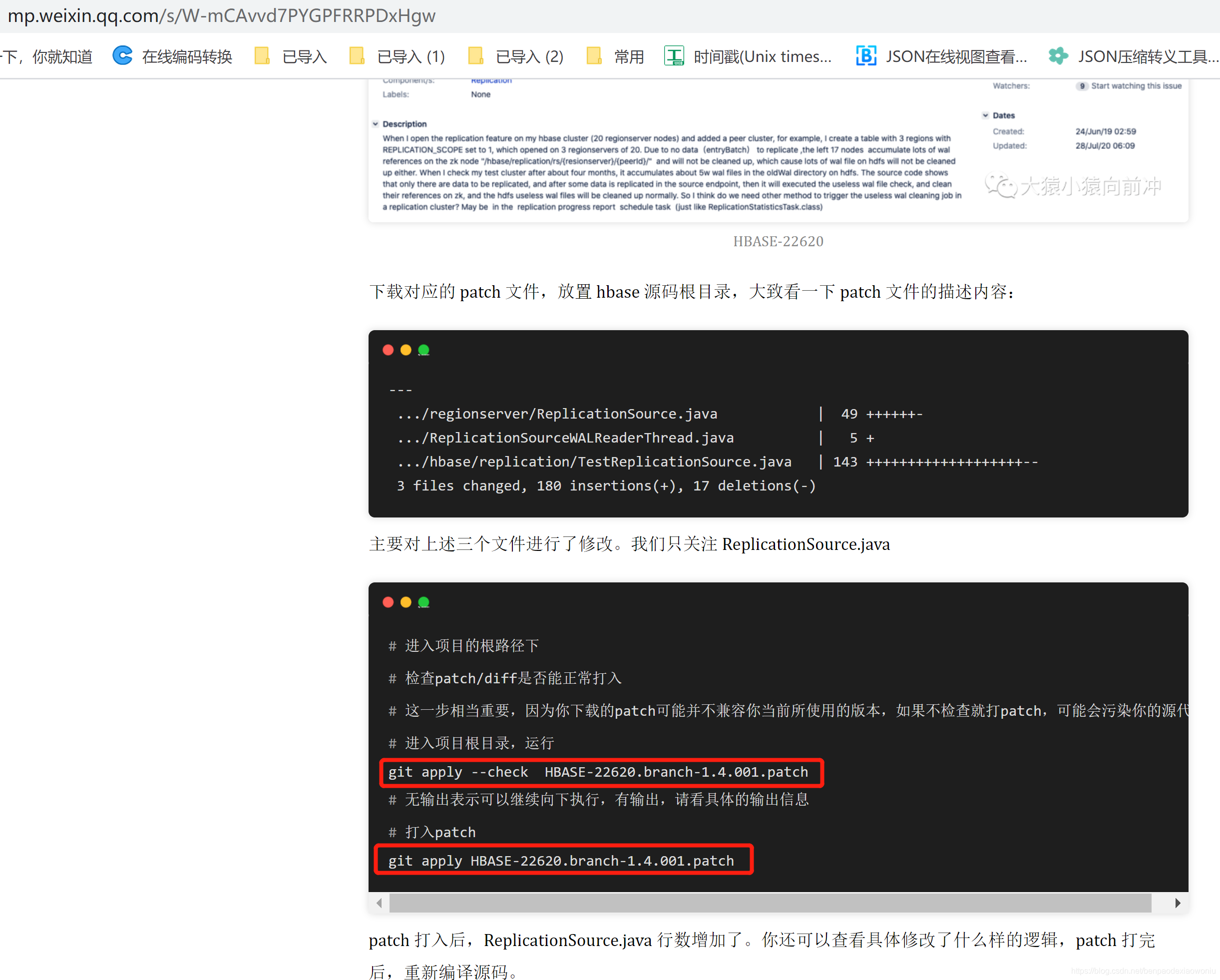The height and width of the screenshot is (980, 1220).
Task: Click the git apply --check command line
Action: click(598, 772)
